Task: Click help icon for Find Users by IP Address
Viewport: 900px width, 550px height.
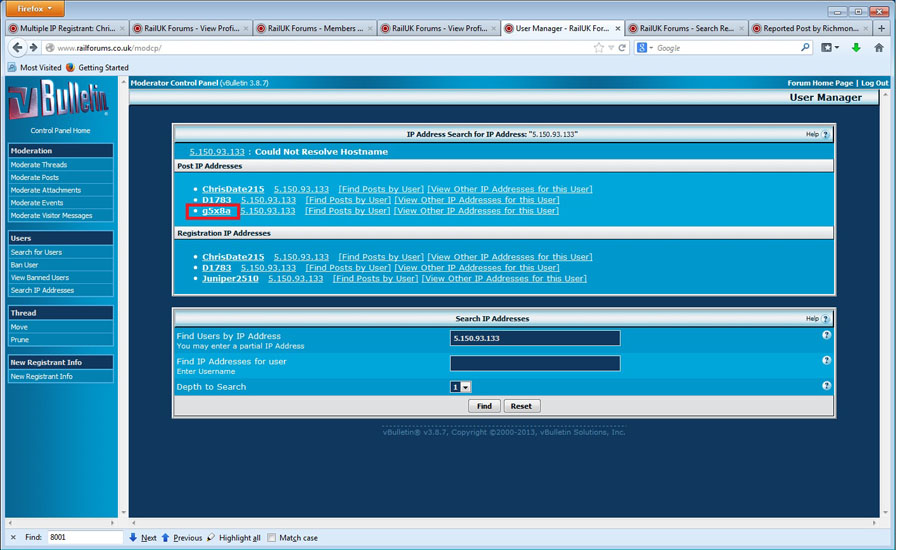Action: point(827,335)
